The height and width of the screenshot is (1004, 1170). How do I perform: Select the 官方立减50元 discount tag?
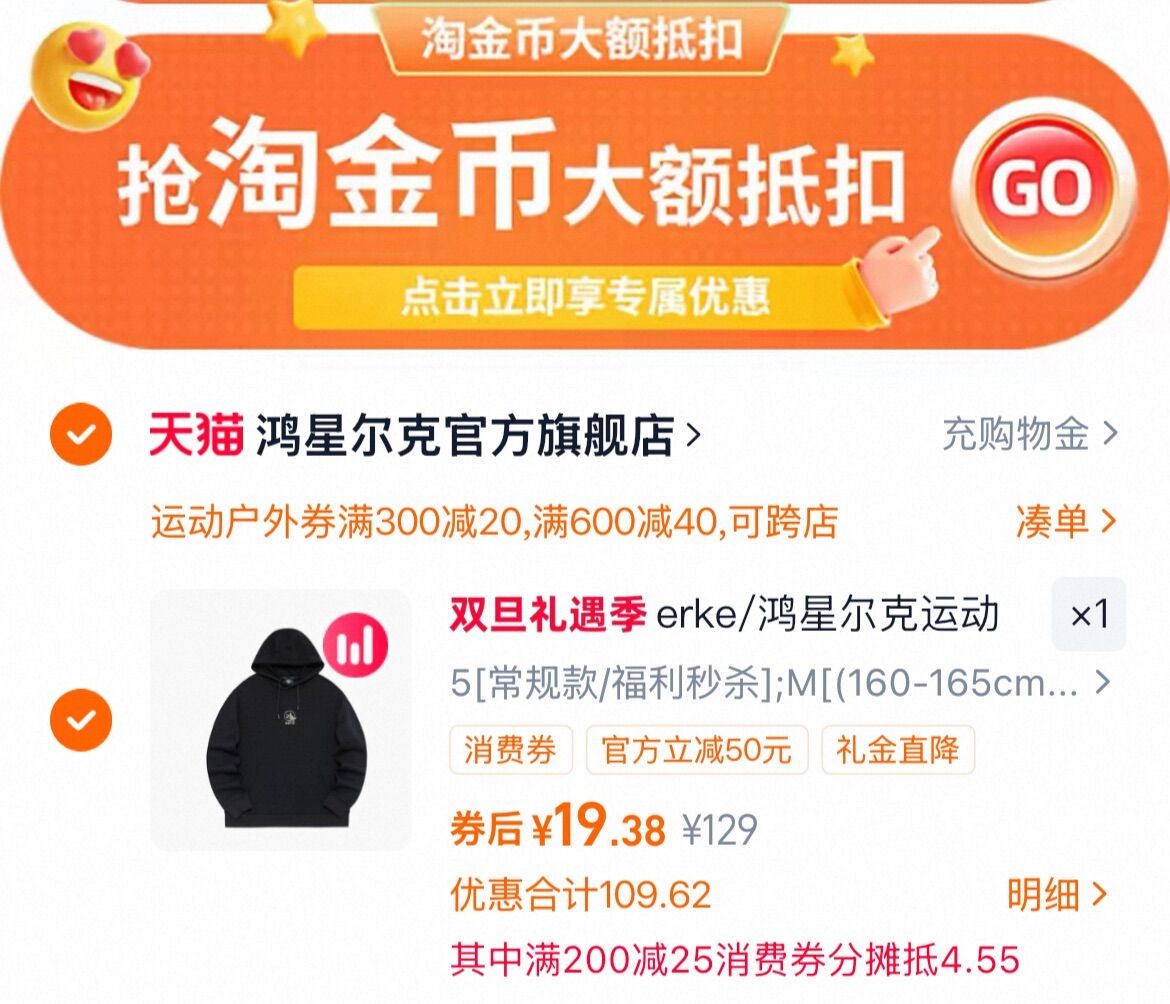pos(697,750)
